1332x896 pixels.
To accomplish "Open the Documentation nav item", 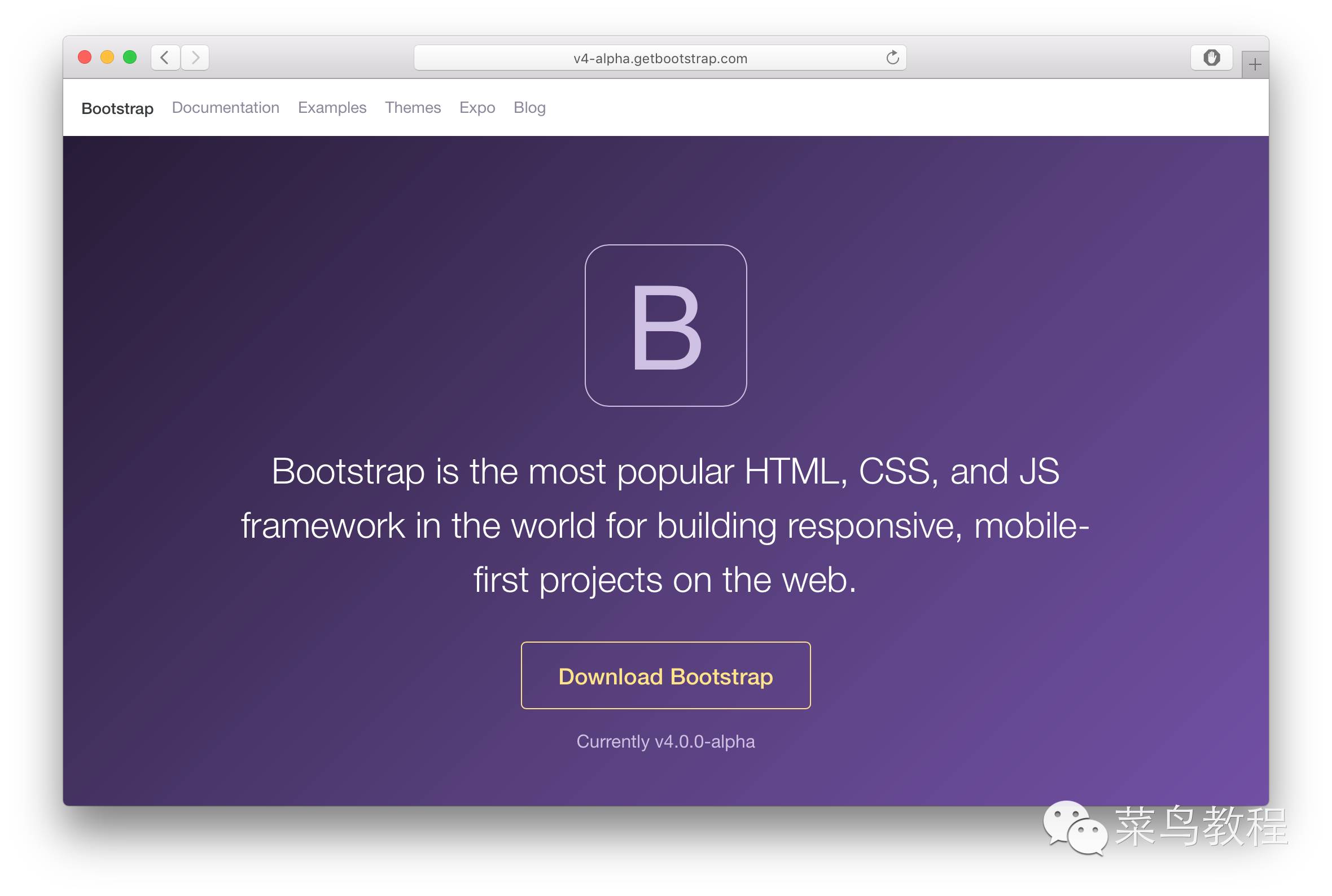I will [x=225, y=107].
